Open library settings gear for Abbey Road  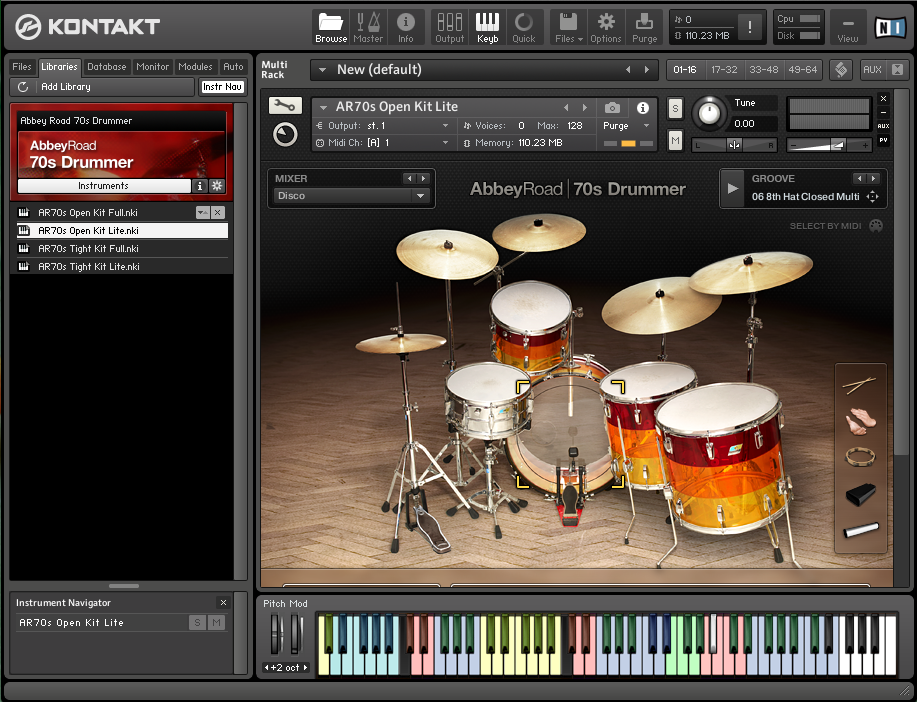coord(217,185)
